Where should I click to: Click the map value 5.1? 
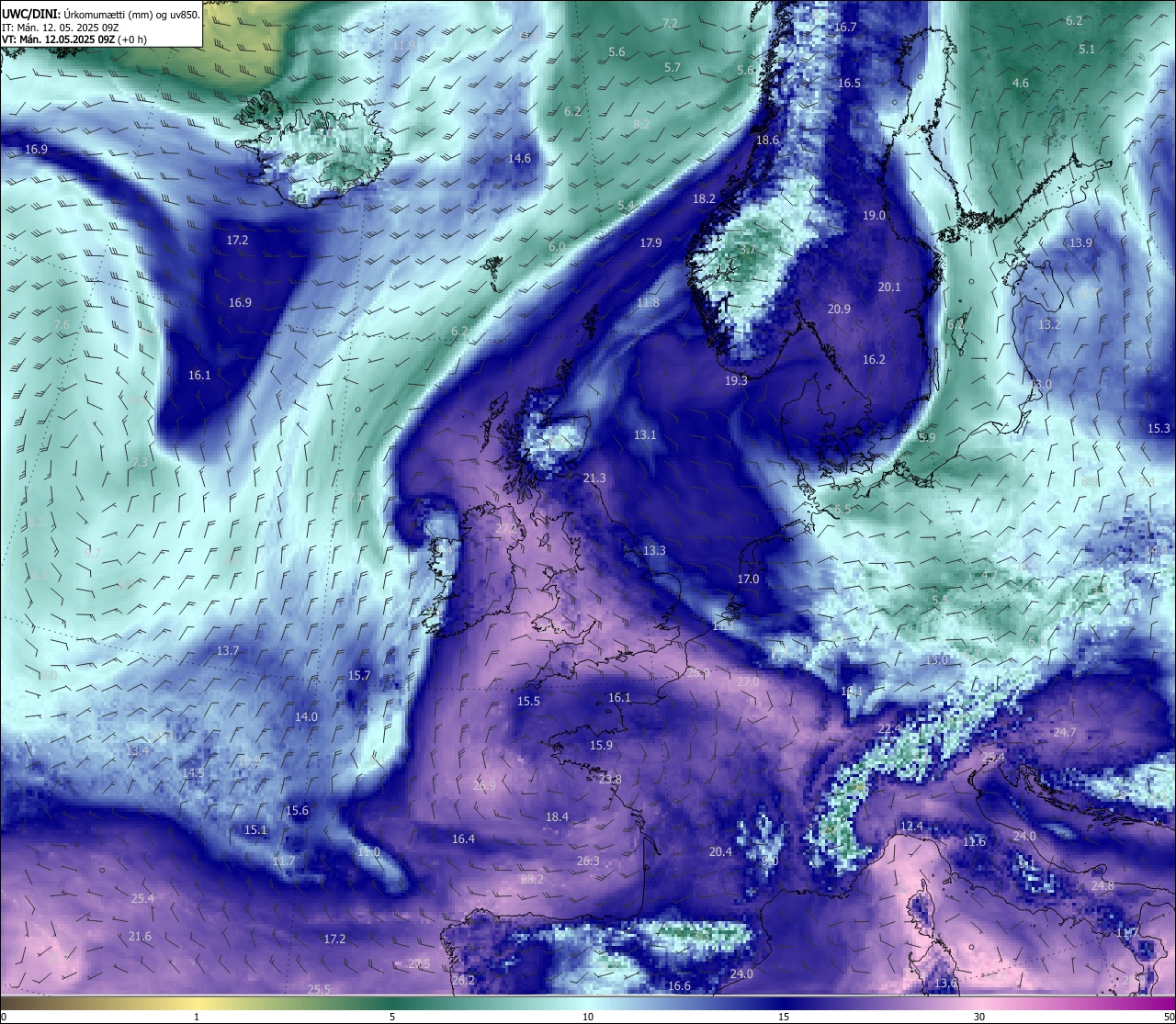point(1087,49)
